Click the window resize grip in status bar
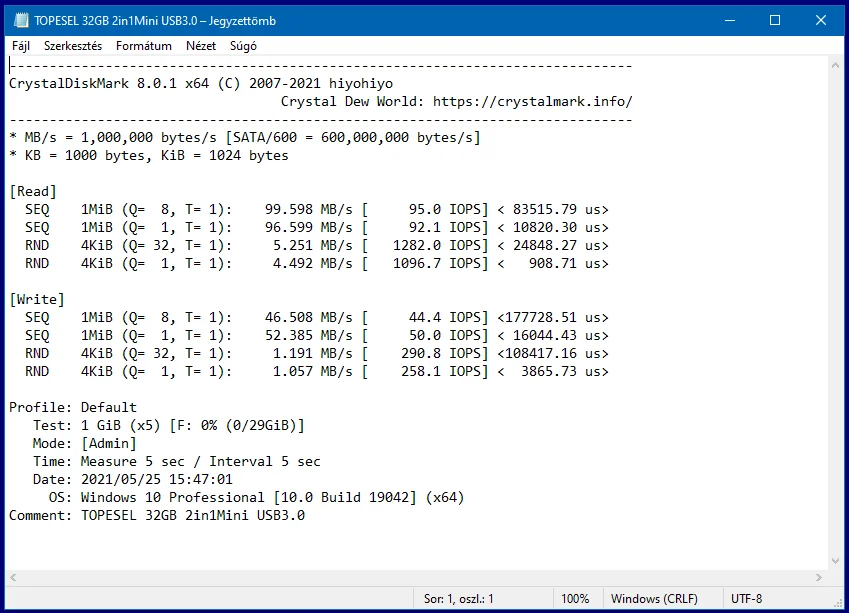The height and width of the screenshot is (613, 849). [838, 602]
